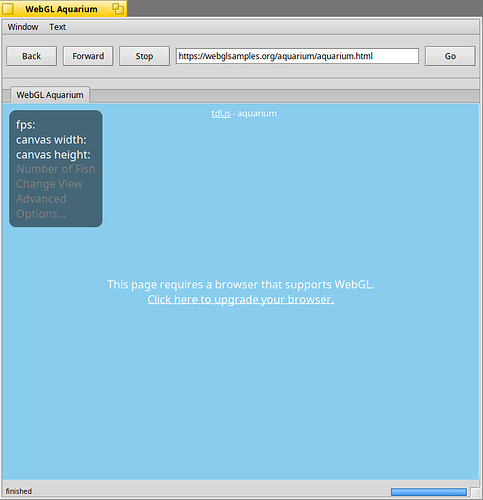The image size is (483, 500).
Task: Click the fps: label
Action: click(x=25, y=125)
